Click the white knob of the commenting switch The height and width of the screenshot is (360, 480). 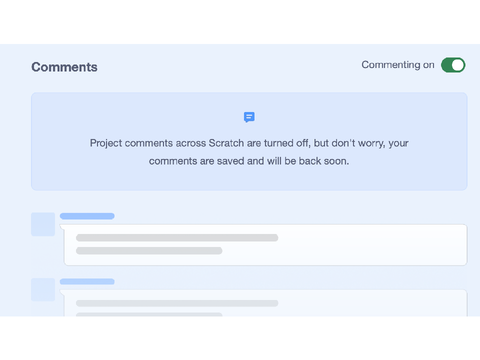458,65
